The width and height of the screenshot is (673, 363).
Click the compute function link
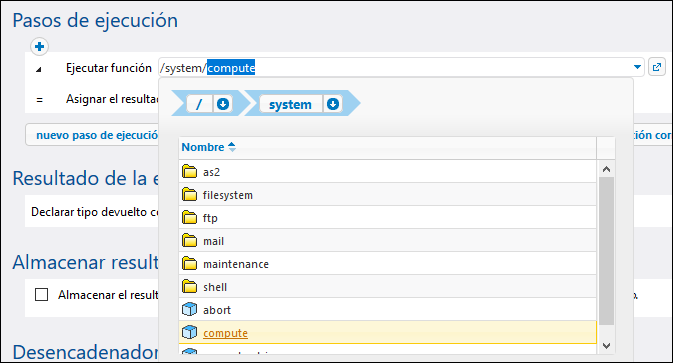(x=225, y=333)
